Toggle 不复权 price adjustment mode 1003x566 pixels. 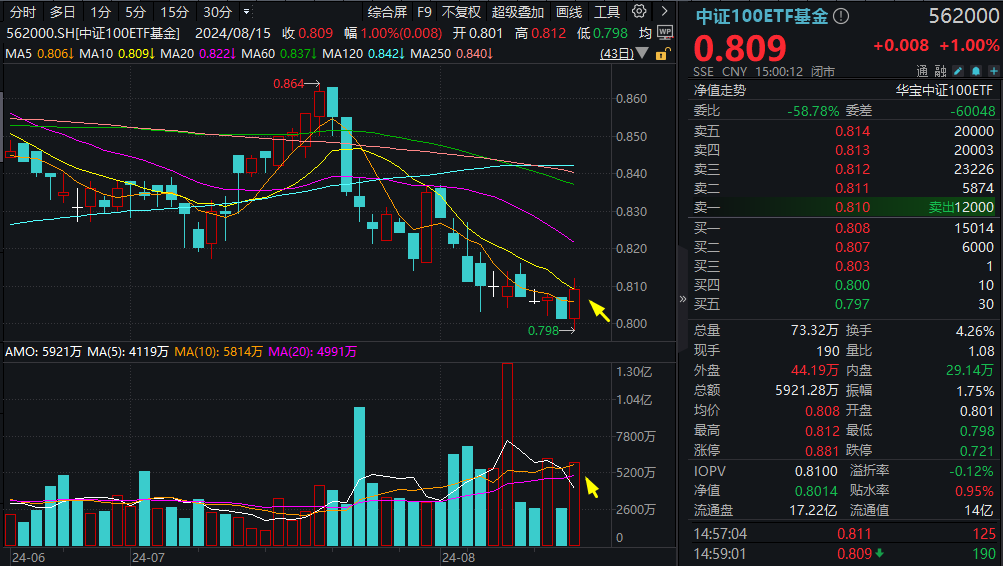[462, 12]
